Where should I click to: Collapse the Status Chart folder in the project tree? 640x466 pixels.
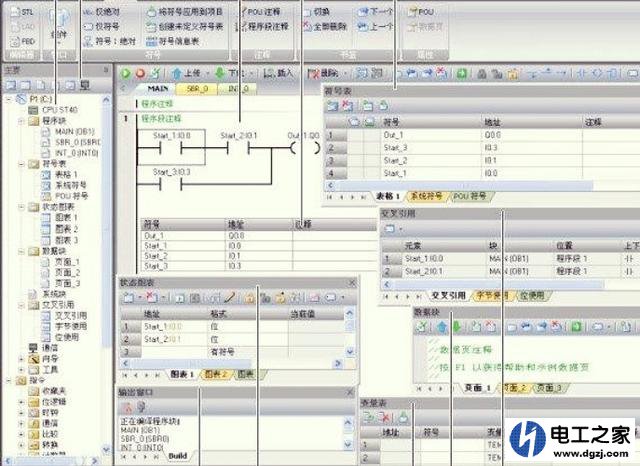[x=22, y=207]
